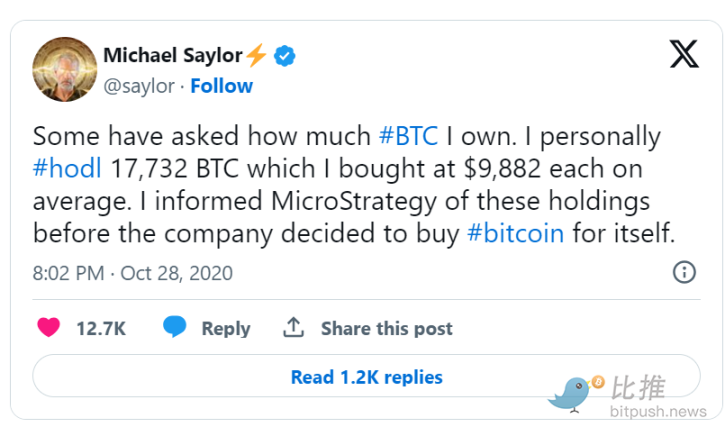Click the Michael Saylor display name

tap(171, 56)
